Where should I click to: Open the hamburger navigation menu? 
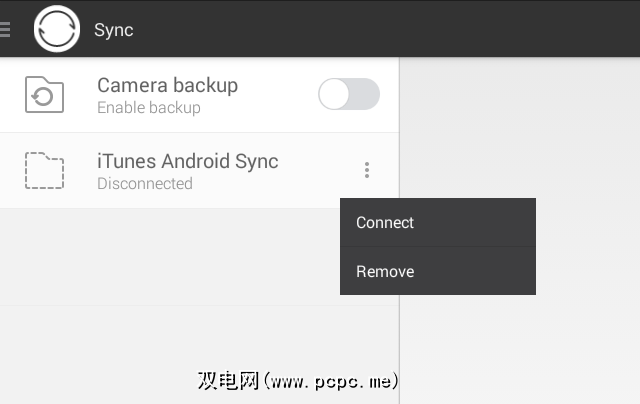click(x=5, y=29)
